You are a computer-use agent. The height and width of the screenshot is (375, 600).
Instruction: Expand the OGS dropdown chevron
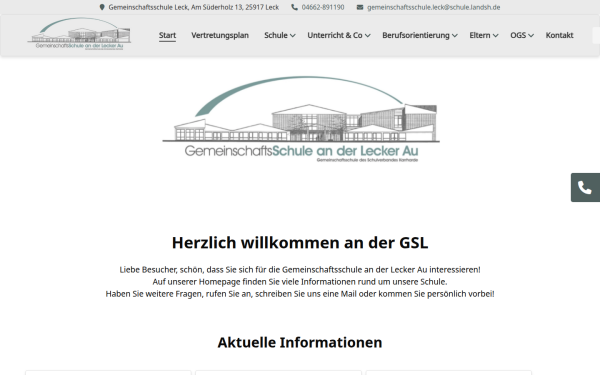tap(531, 36)
